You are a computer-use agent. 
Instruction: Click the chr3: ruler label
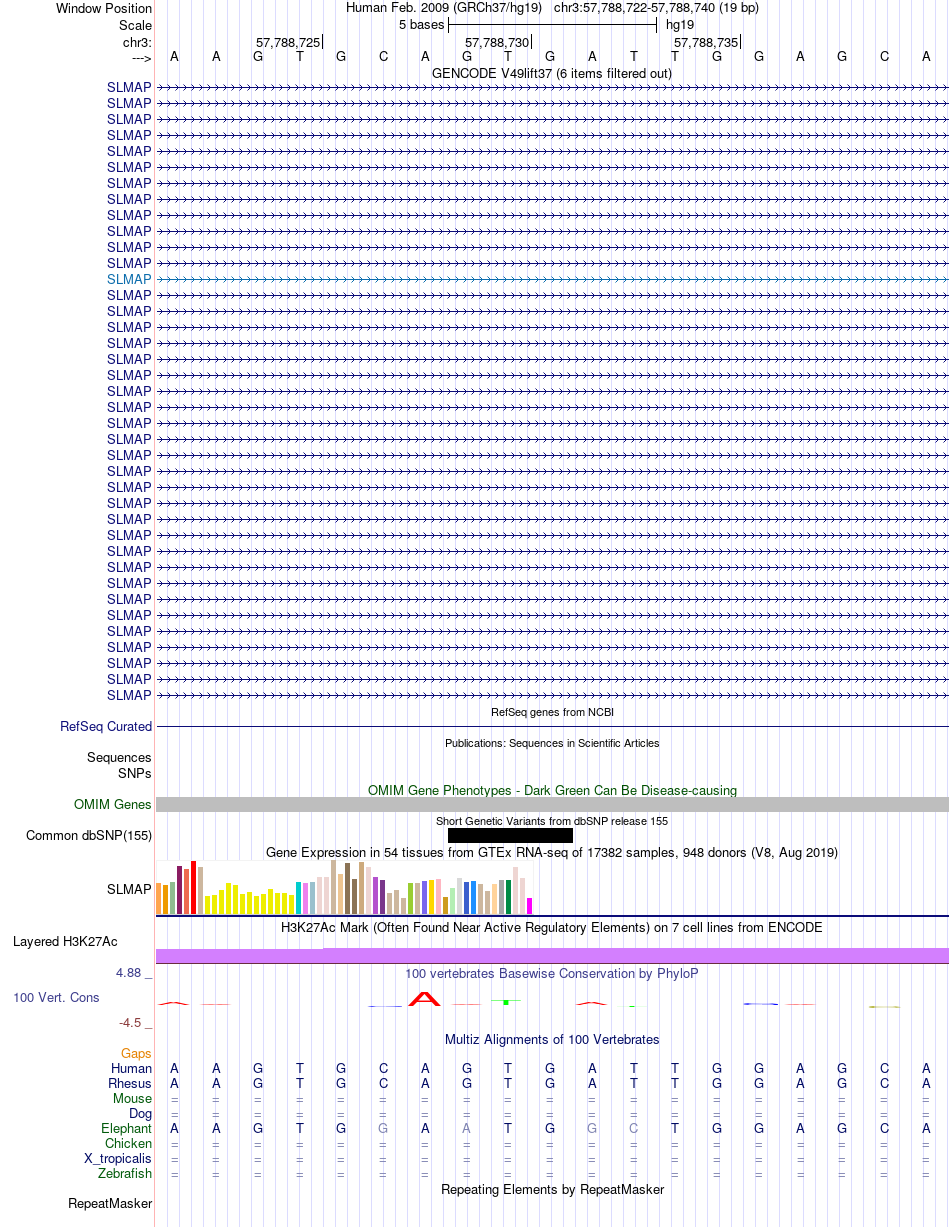(137, 43)
